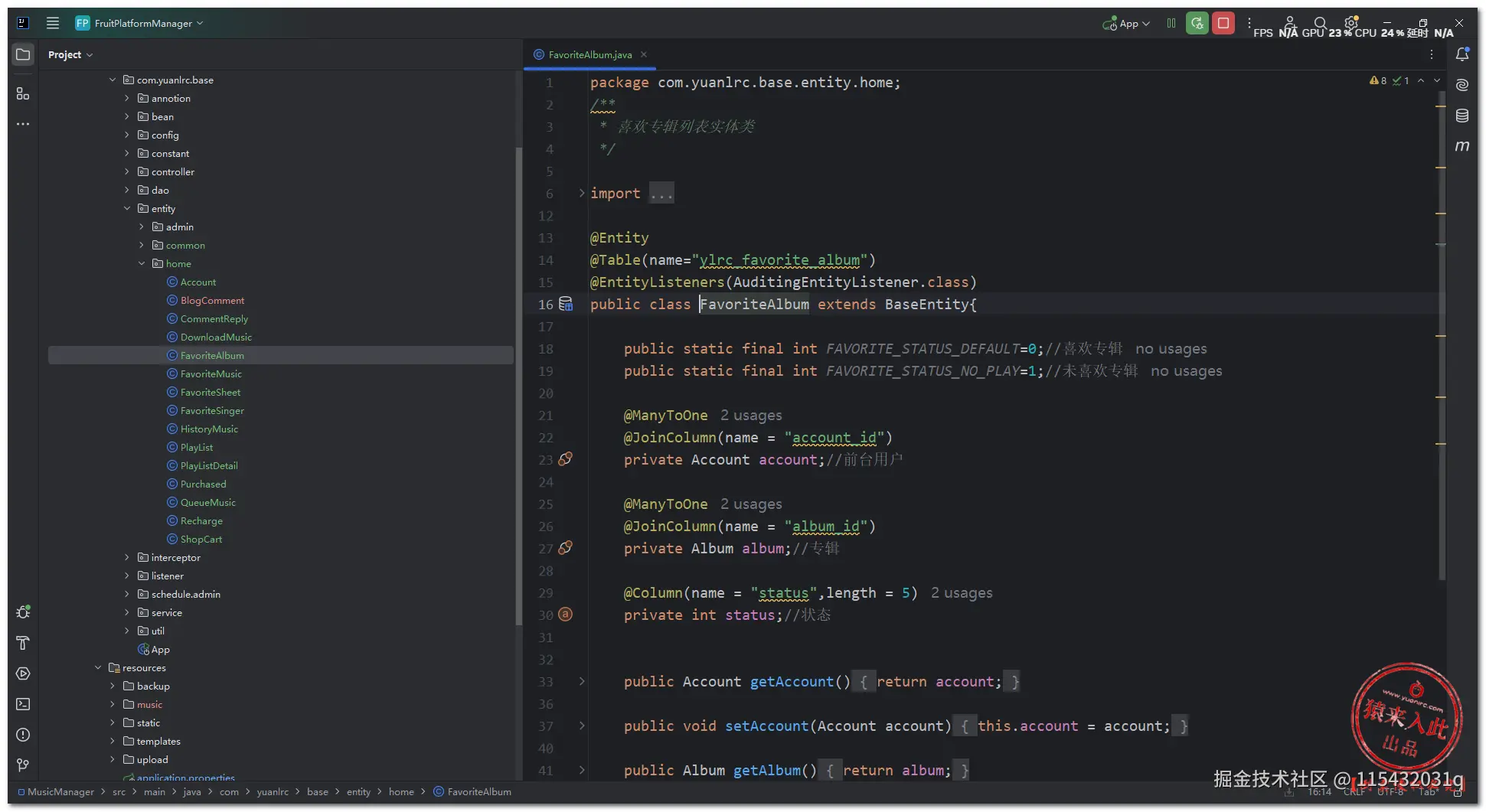Open FruitPlatformManager project dropdown
This screenshot has height=812, width=1486.
click(x=140, y=23)
